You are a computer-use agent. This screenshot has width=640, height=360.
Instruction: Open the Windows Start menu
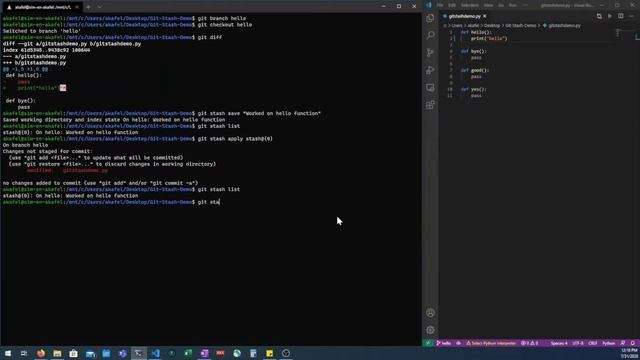pos(8,353)
